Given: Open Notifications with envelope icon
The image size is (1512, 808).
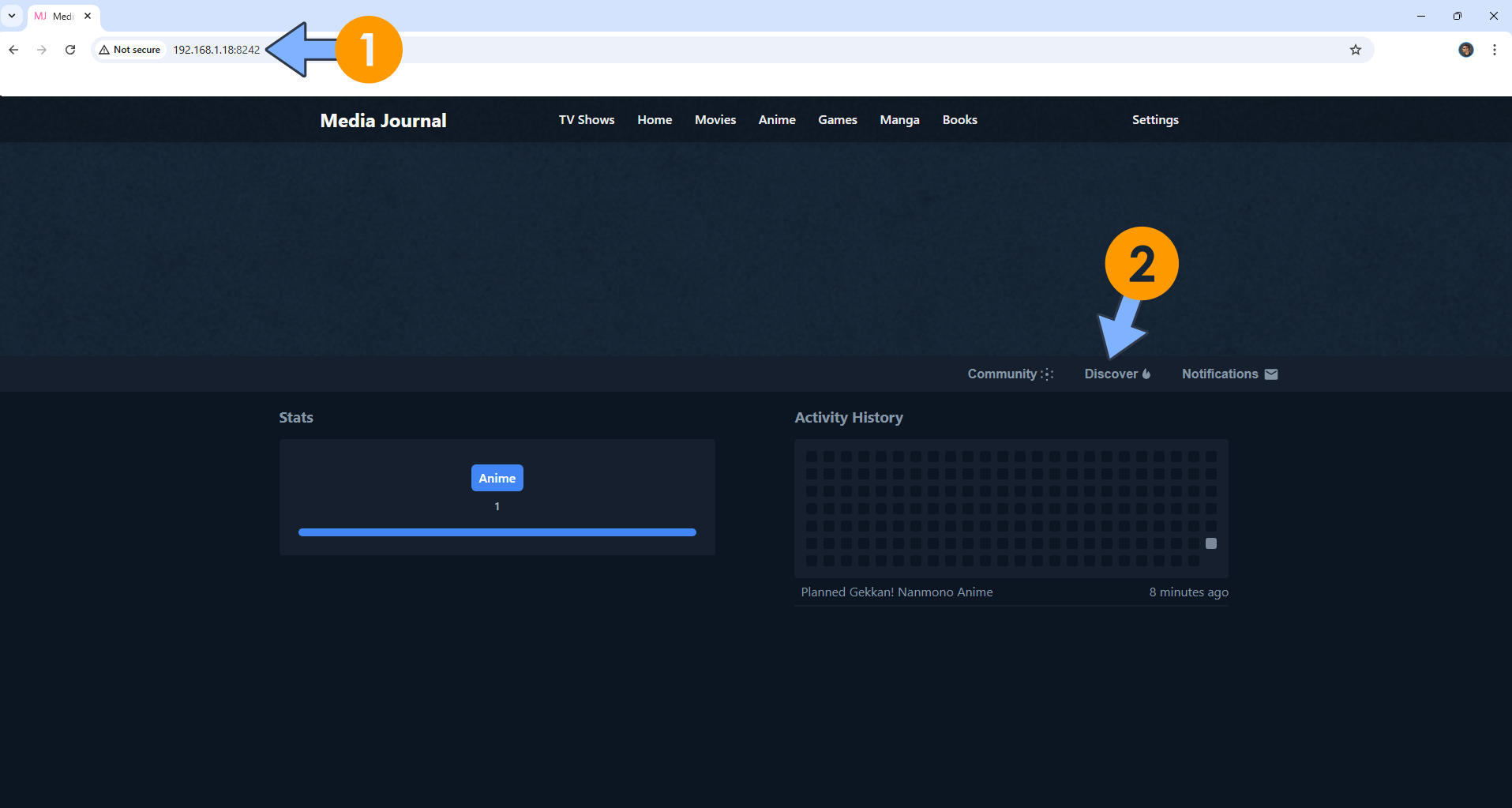Looking at the screenshot, I should (1229, 374).
